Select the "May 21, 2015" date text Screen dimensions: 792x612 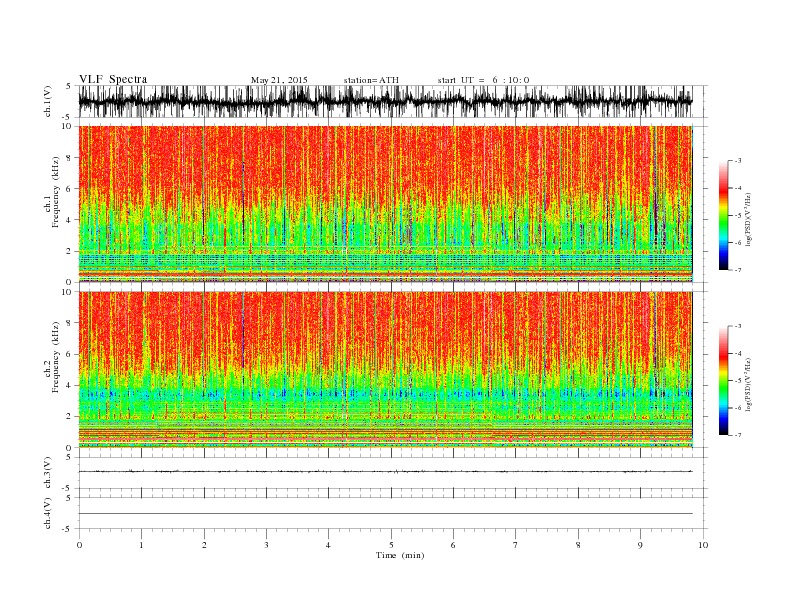tap(279, 80)
